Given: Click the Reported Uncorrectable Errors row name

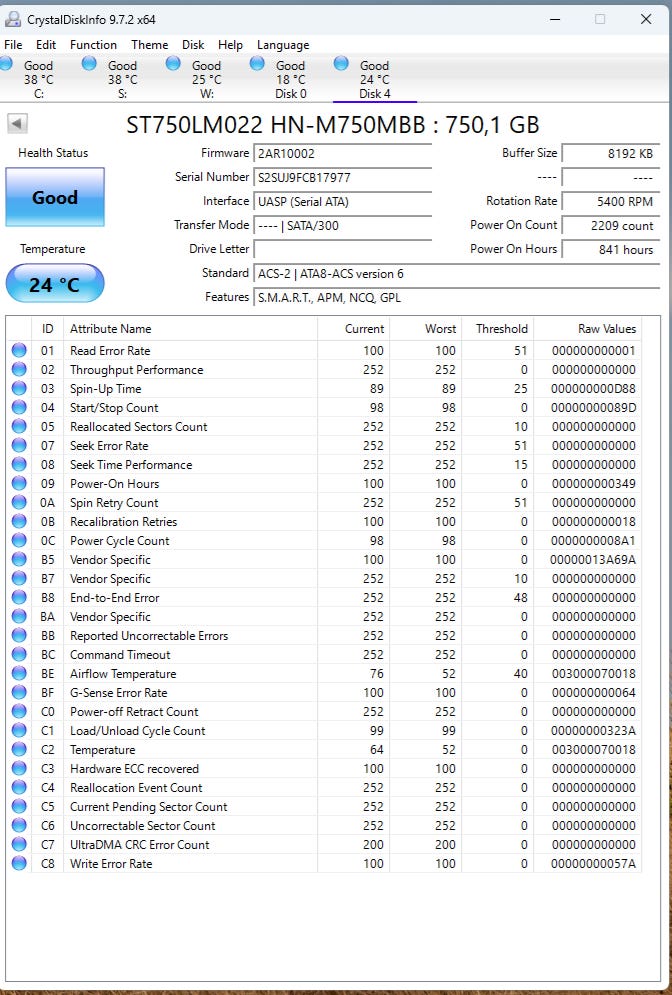Looking at the screenshot, I should (148, 635).
